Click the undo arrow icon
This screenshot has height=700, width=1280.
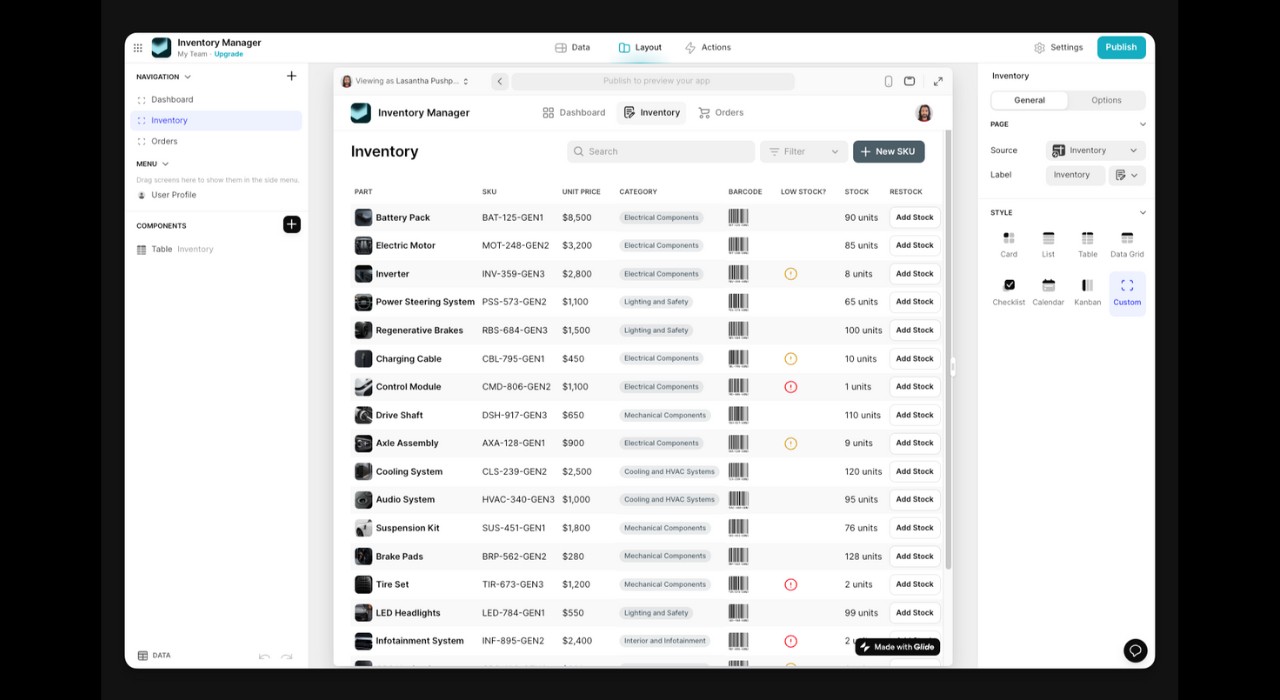click(264, 656)
